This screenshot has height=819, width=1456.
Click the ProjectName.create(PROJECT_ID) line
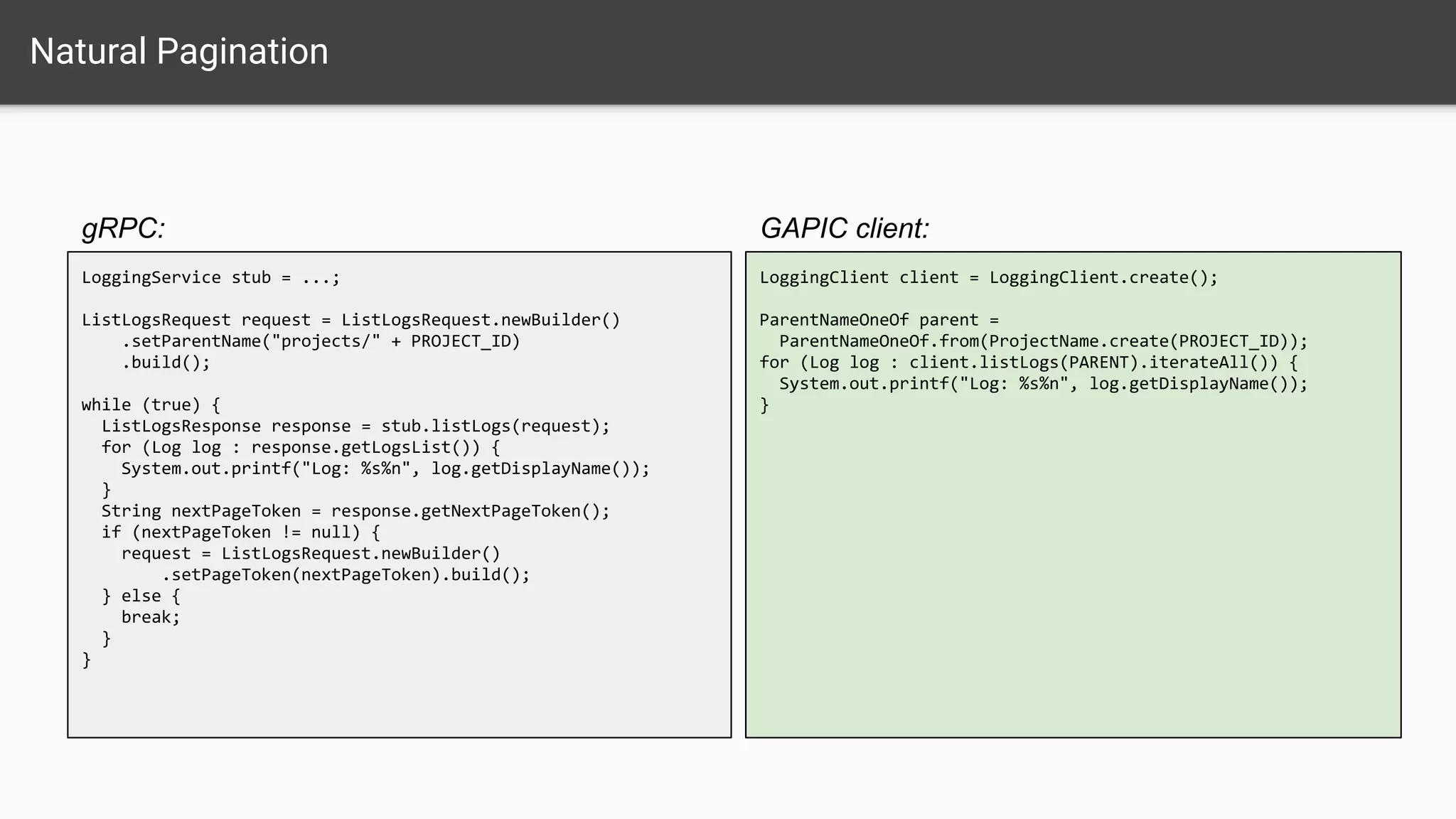(x=1043, y=341)
